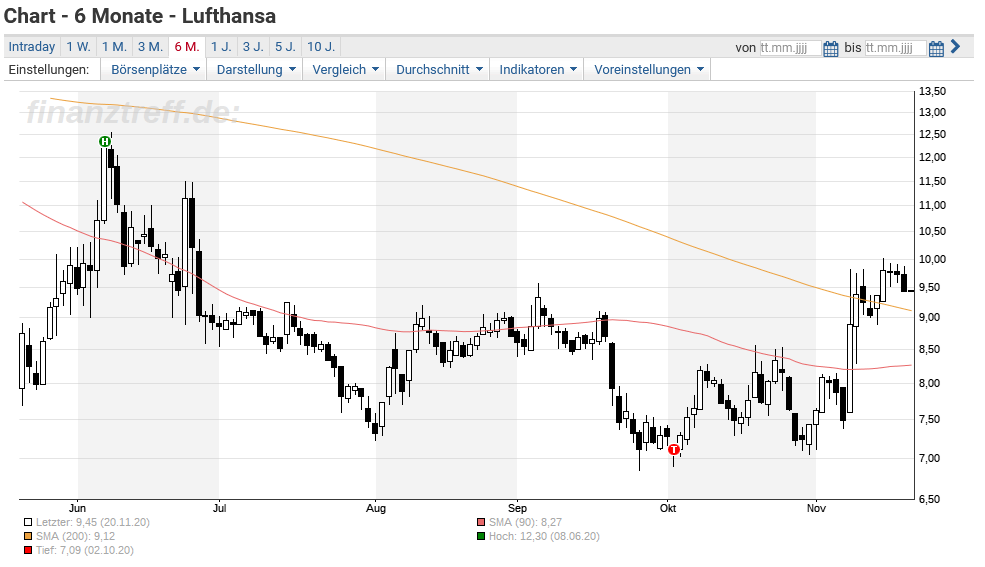Click the 6,50 y-axis price label
Viewport: 985px width, 567px height.
(932, 499)
